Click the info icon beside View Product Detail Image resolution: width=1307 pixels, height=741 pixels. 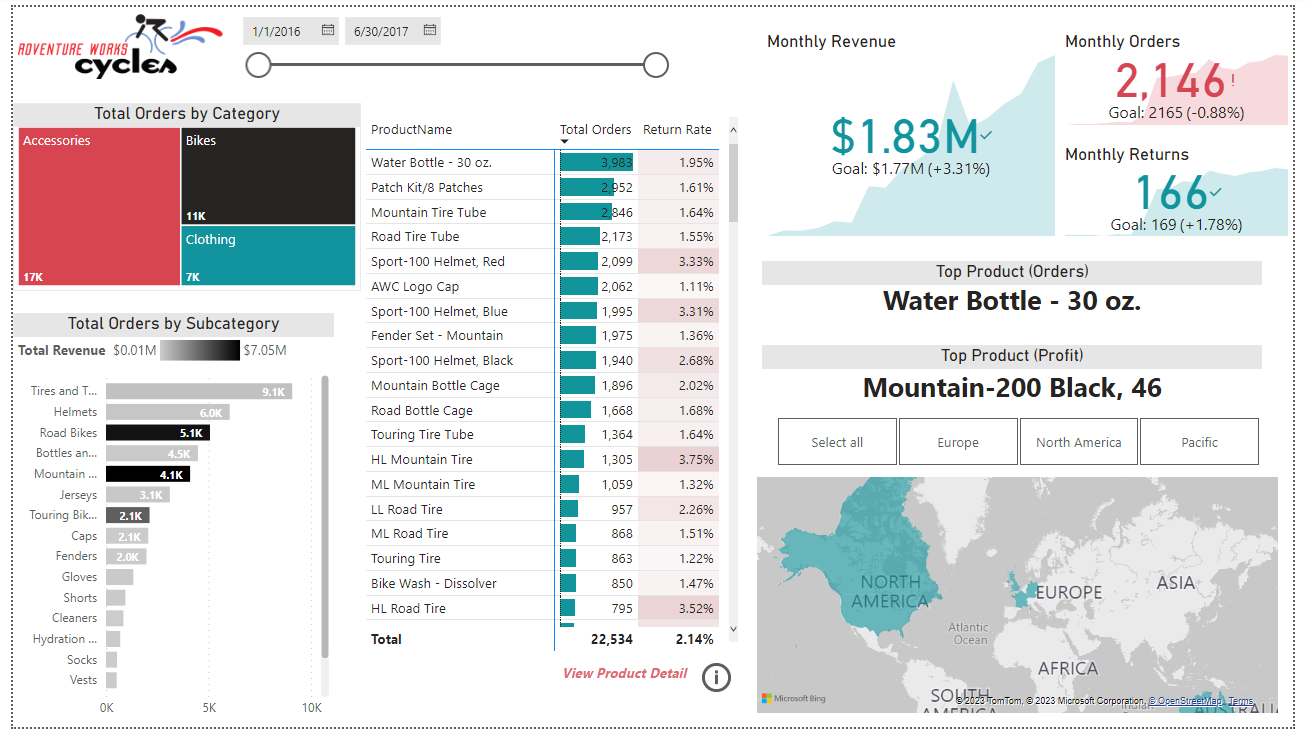pyautogui.click(x=716, y=677)
